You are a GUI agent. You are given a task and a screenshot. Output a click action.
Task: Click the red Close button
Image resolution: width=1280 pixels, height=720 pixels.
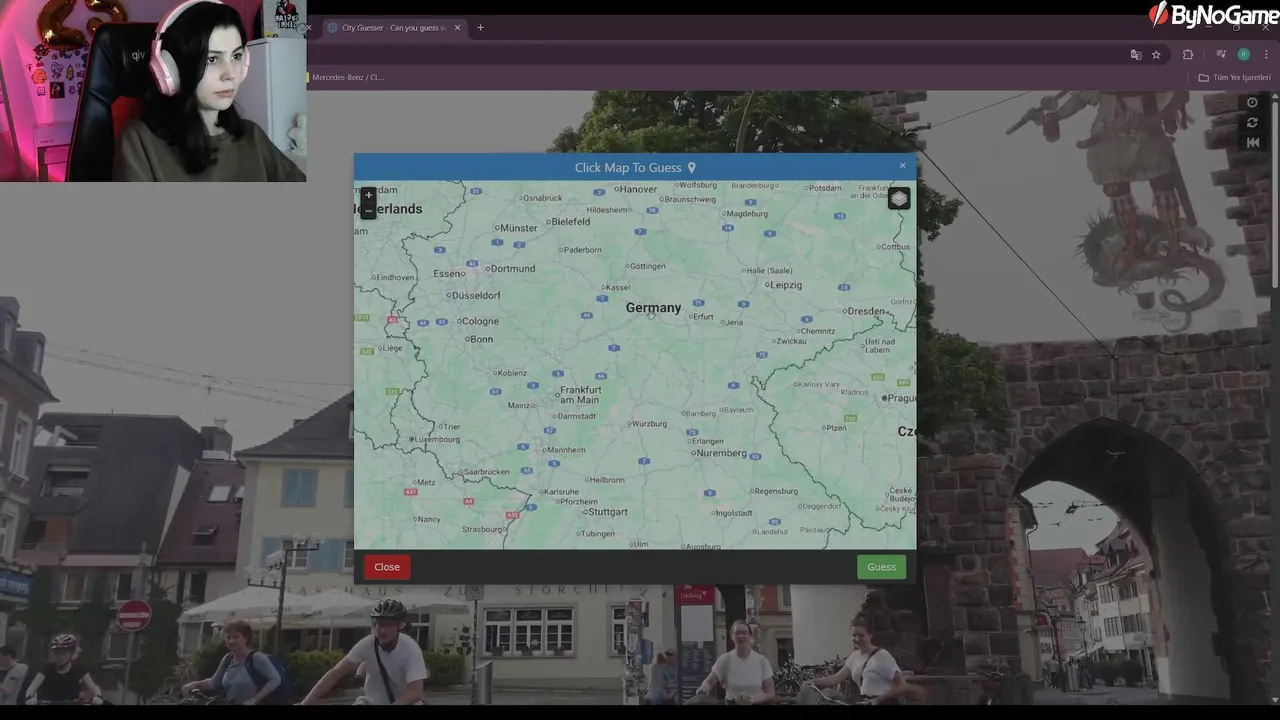point(387,567)
